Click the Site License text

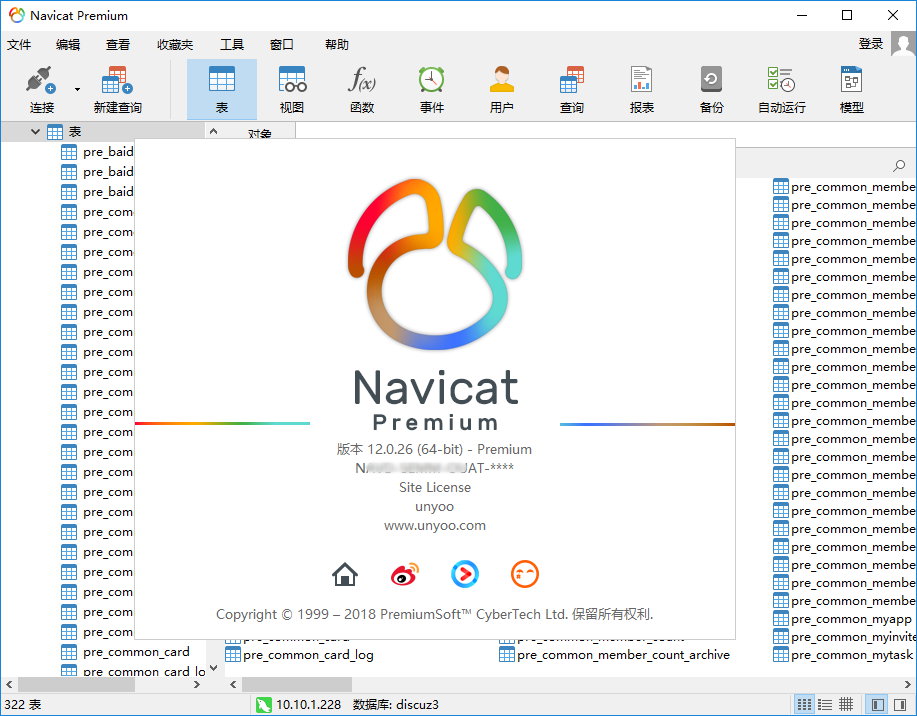[435, 487]
